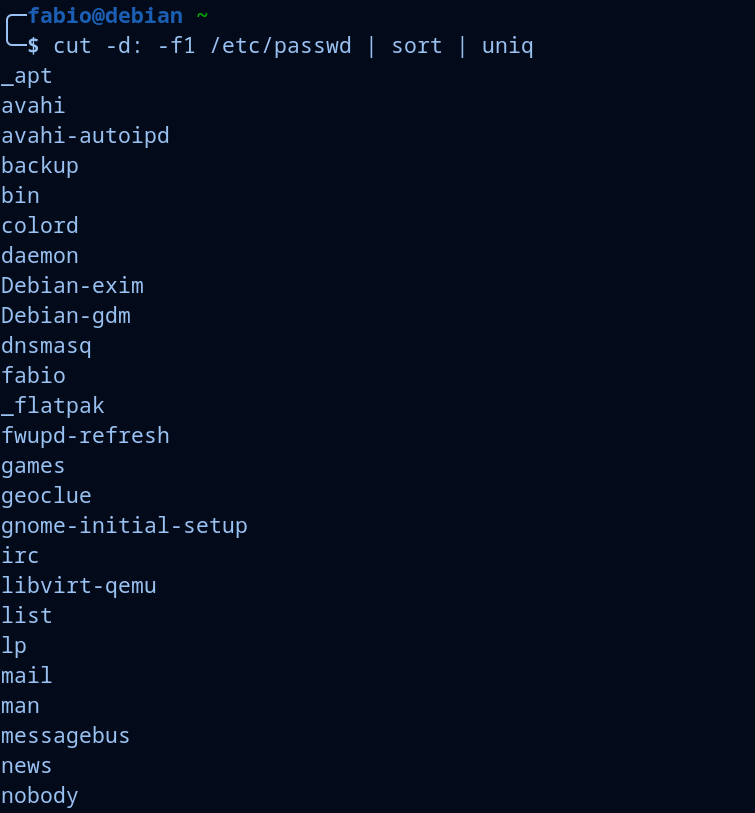
Task: Click the gnome-initial-setup line
Action: [x=124, y=525]
